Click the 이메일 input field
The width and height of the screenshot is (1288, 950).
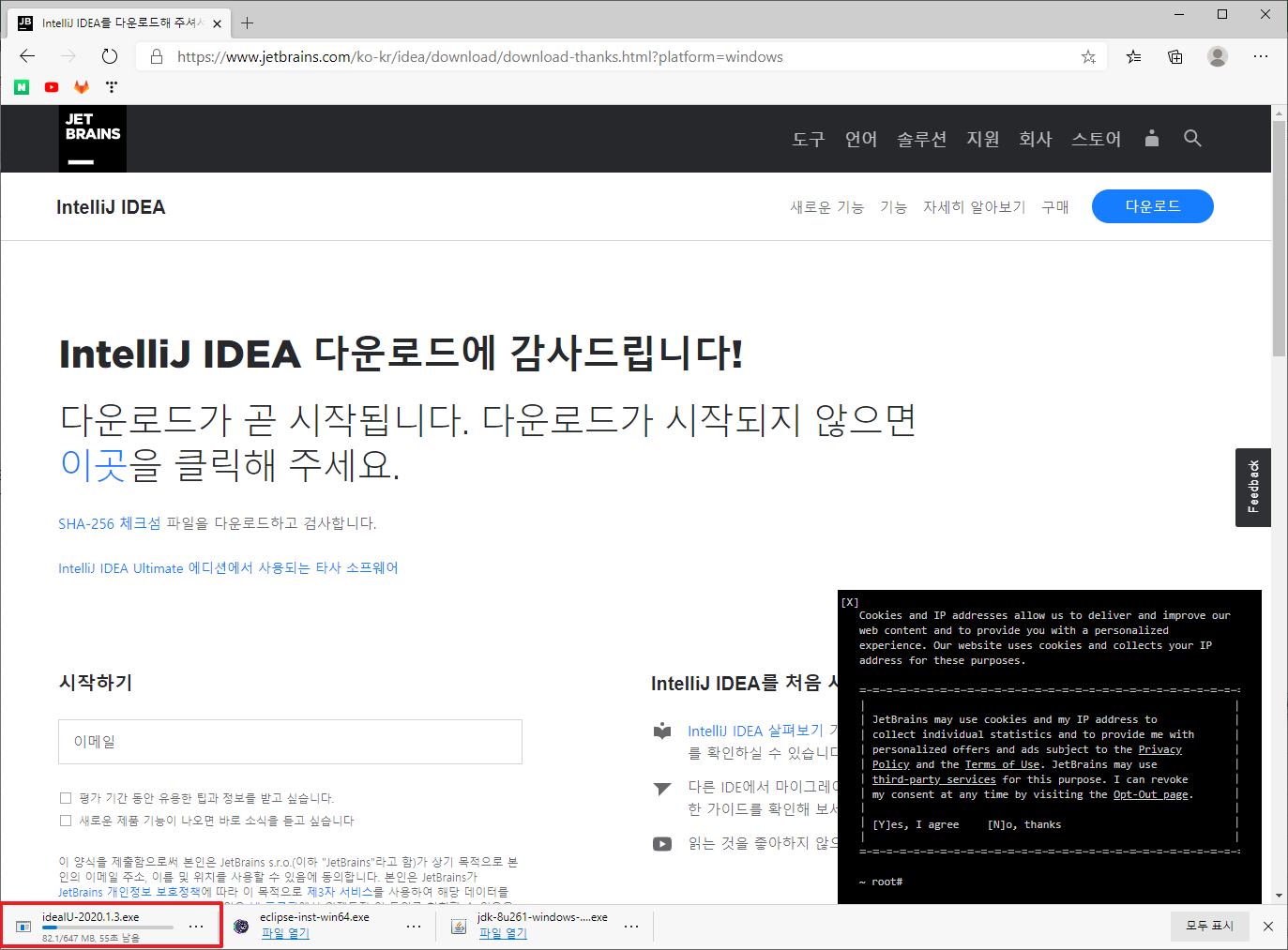pyautogui.click(x=290, y=742)
